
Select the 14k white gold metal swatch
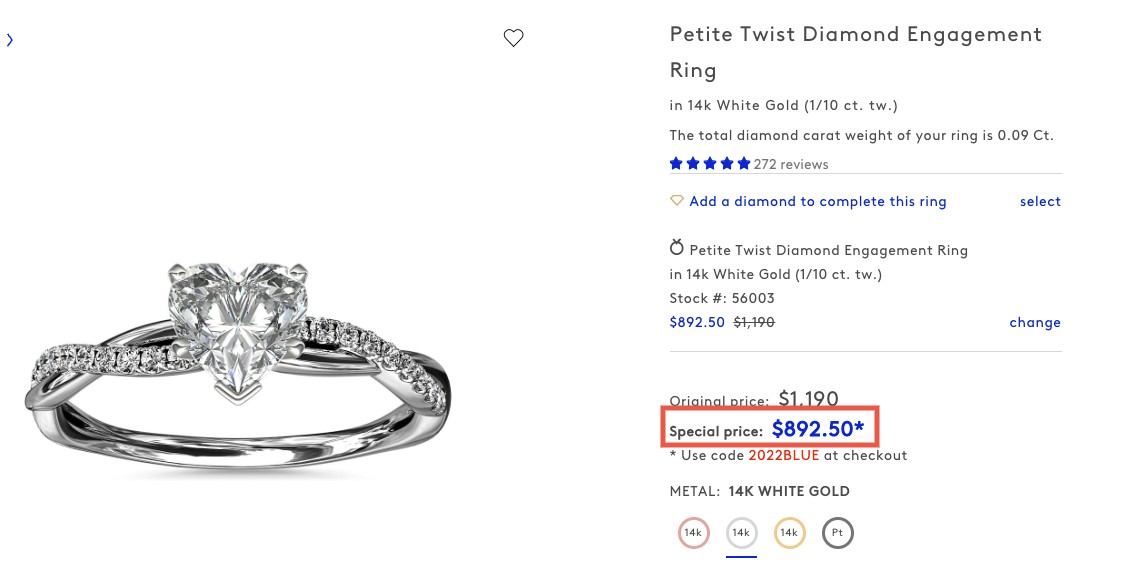[x=741, y=532]
